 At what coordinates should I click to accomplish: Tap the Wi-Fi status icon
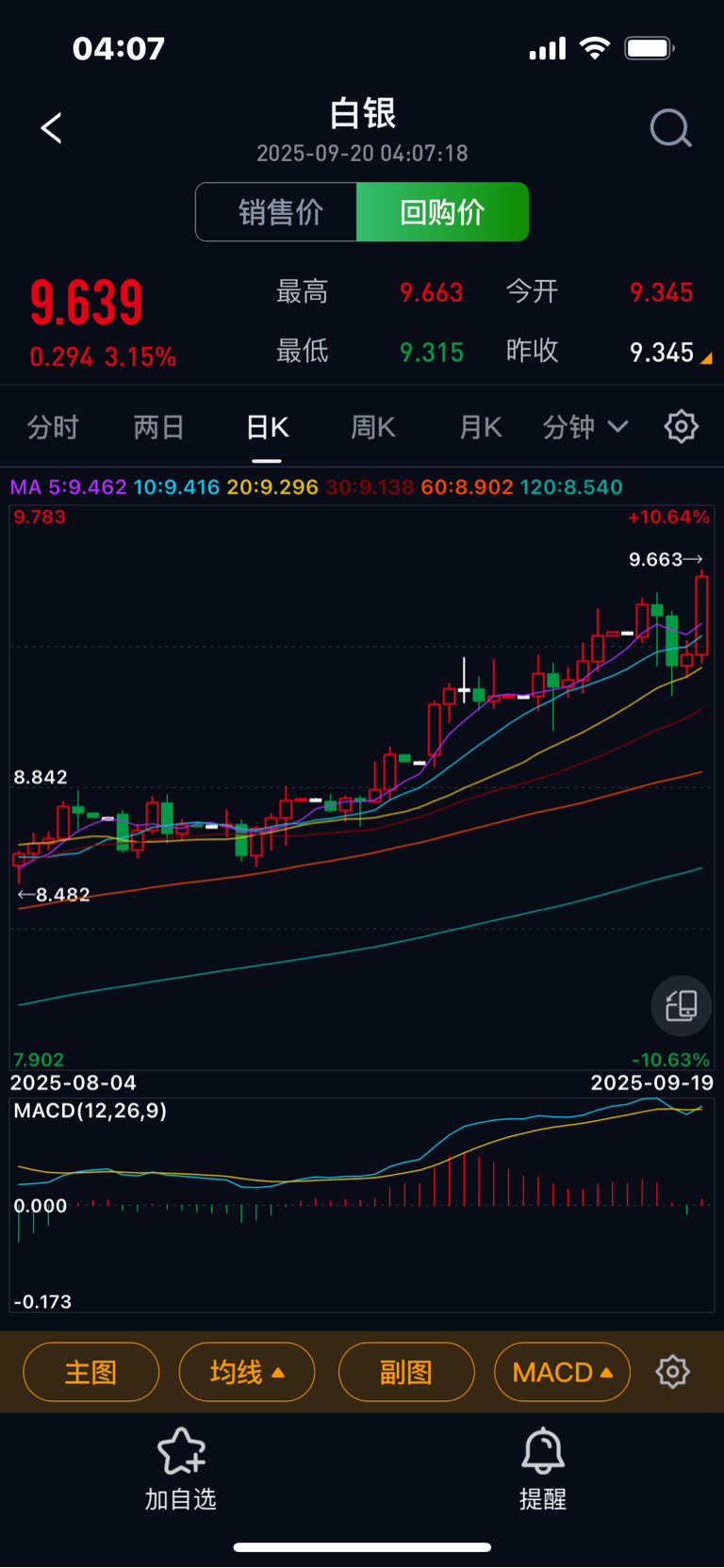pyautogui.click(x=595, y=48)
